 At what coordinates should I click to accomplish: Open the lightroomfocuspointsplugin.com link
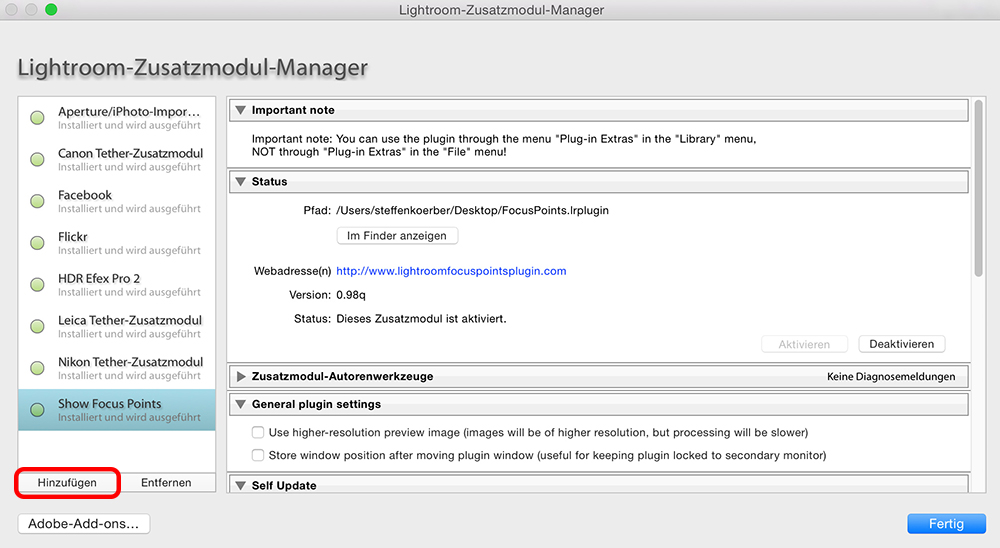pyautogui.click(x=451, y=271)
